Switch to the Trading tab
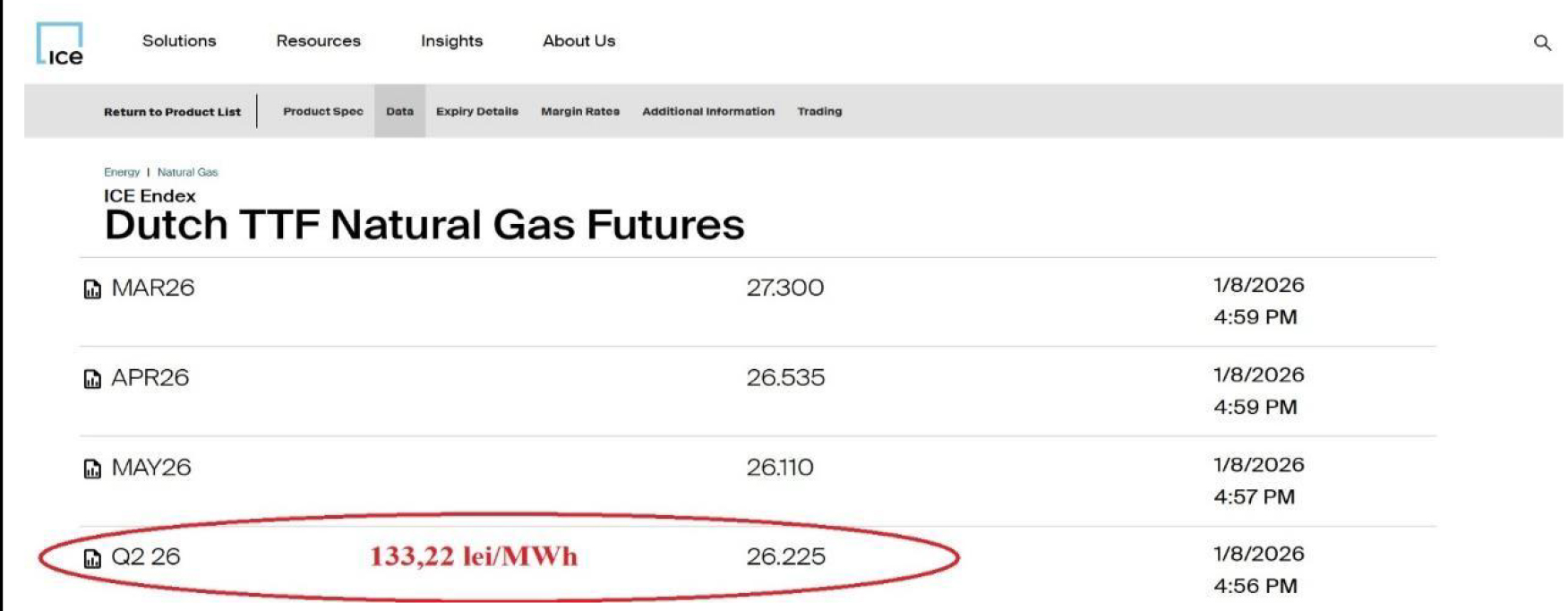Image resolution: width=1568 pixels, height=611 pixels. 819,112
